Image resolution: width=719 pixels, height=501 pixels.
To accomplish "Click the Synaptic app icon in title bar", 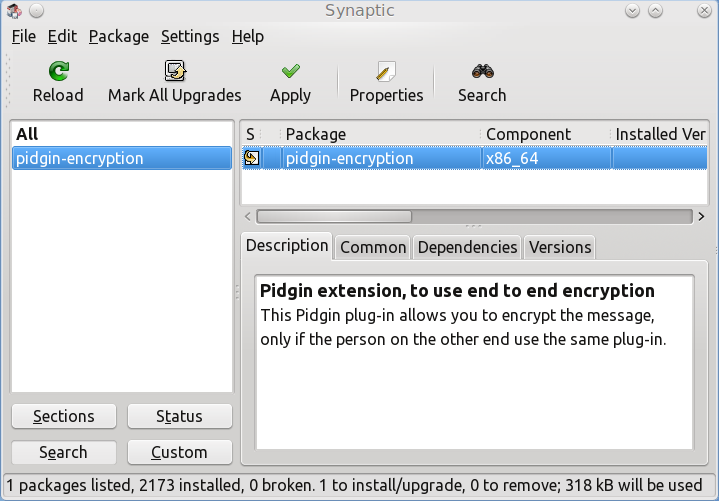I will [14, 11].
